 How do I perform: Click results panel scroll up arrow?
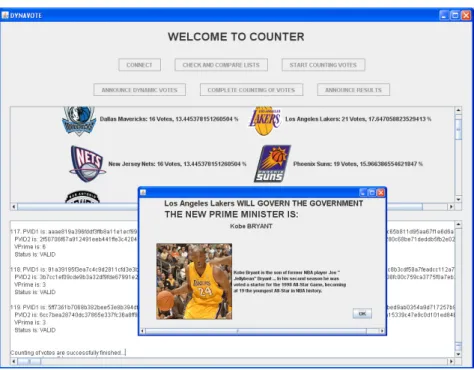click(458, 110)
